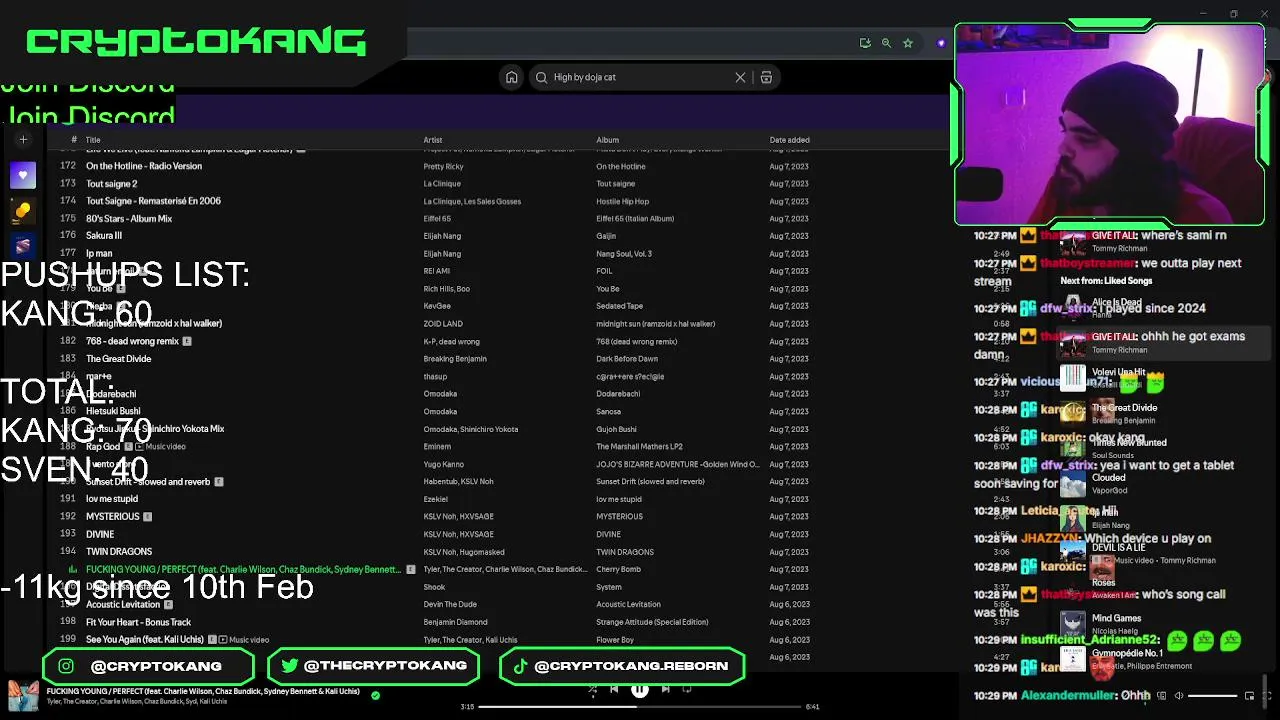This screenshot has width=1280, height=720.
Task: Open the yellow playlist thumbnail in sidebar
Action: (x=23, y=211)
